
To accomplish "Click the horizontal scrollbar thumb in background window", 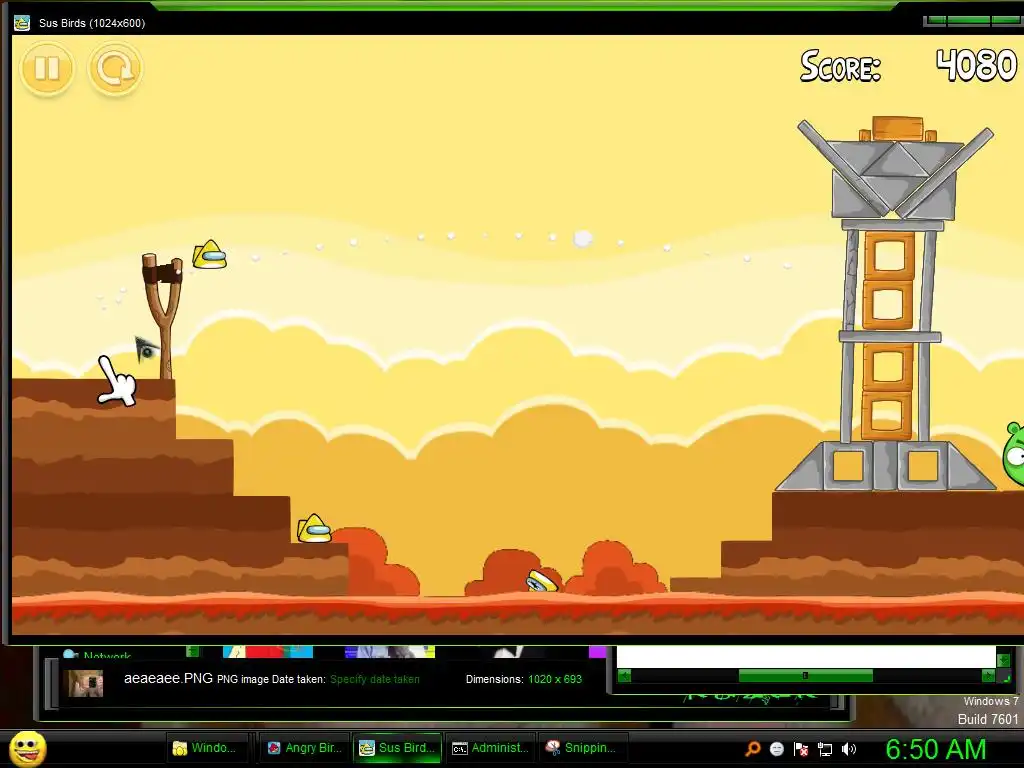I will coord(805,676).
